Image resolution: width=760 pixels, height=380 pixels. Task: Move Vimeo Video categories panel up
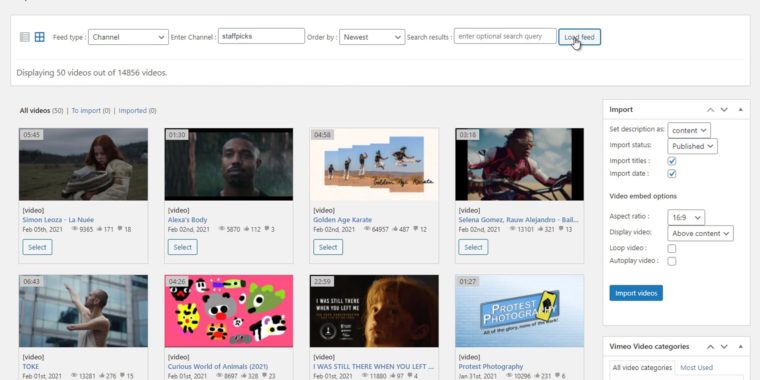[710, 347]
